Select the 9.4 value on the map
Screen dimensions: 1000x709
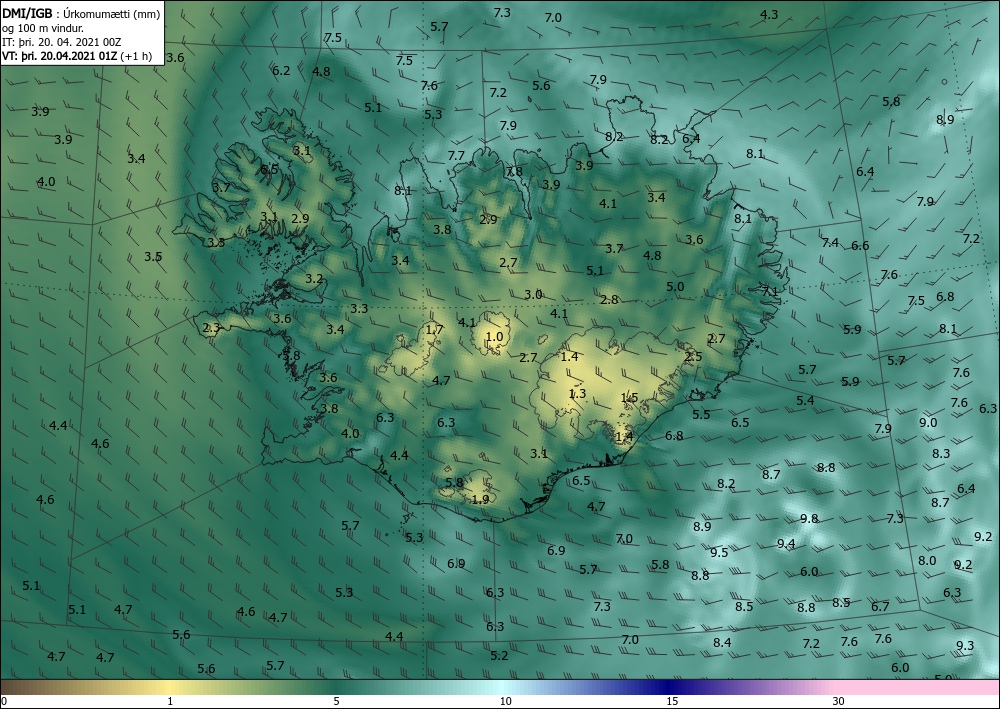786,543
